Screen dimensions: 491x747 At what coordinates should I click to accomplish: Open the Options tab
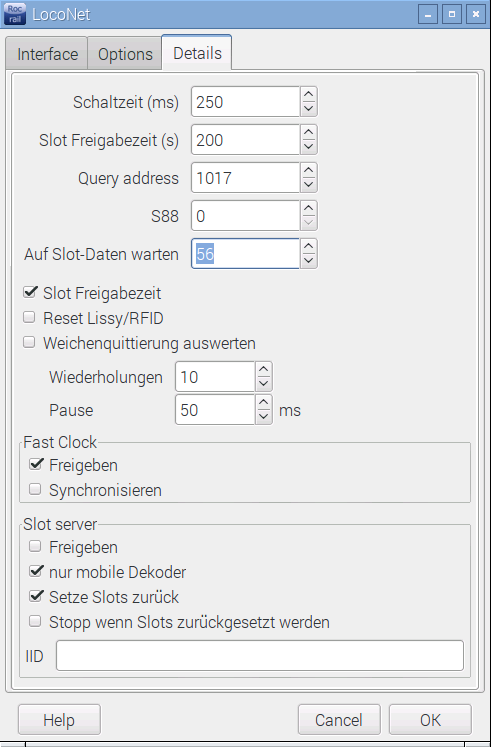click(125, 54)
